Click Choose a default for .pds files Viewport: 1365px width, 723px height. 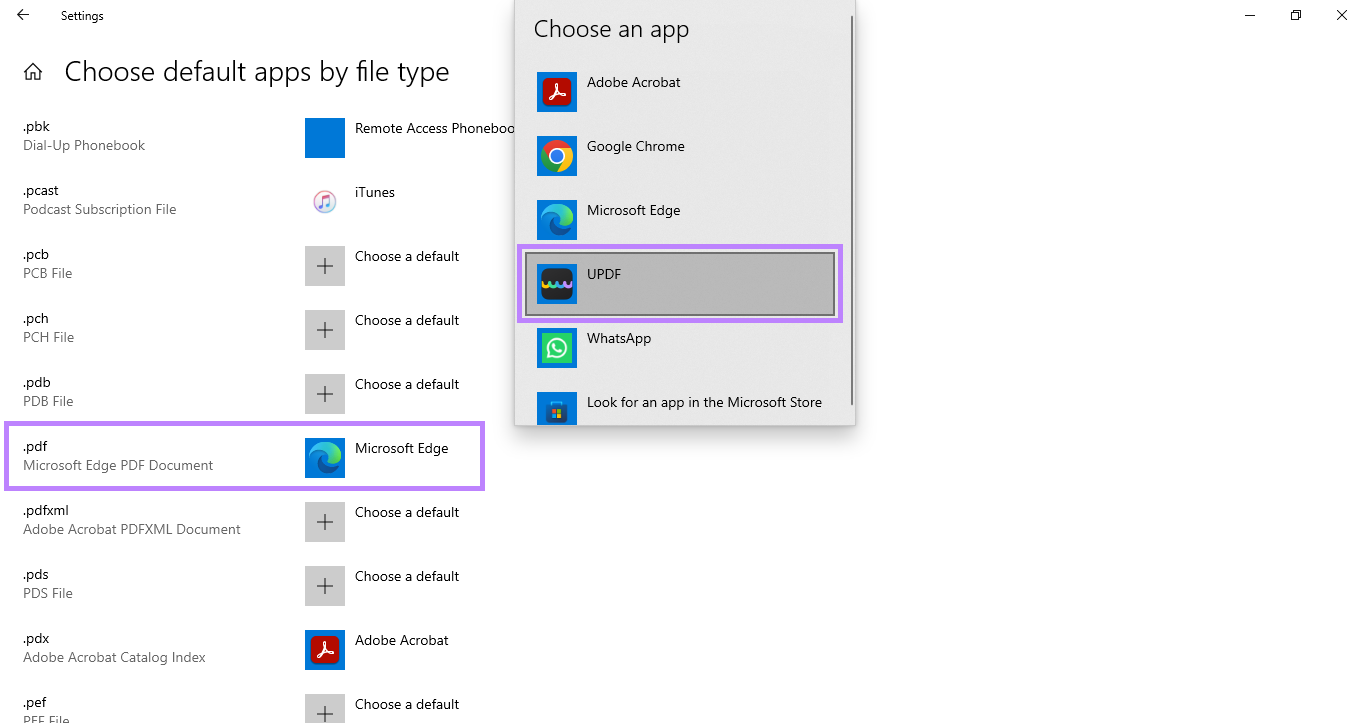324,585
